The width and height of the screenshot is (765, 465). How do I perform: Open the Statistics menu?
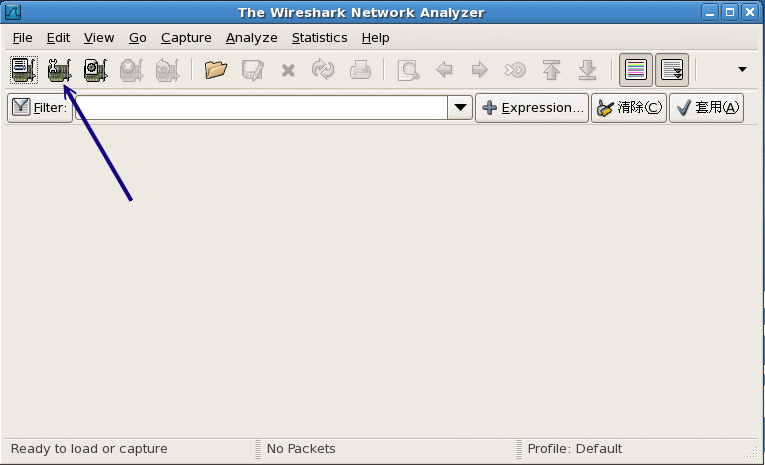click(319, 38)
